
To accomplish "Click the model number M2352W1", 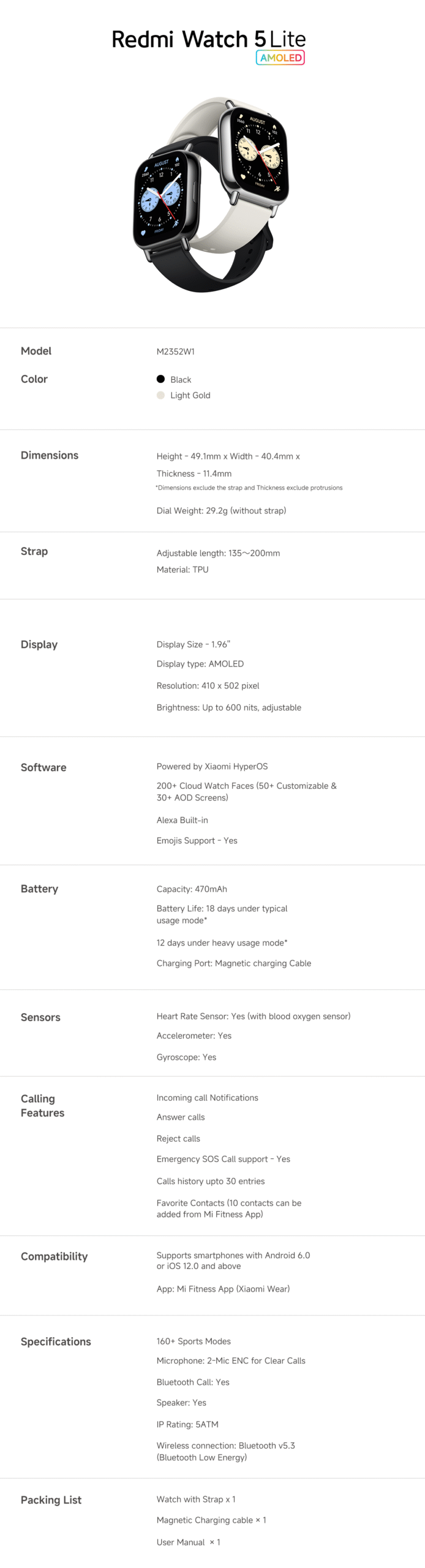I will tap(175, 352).
